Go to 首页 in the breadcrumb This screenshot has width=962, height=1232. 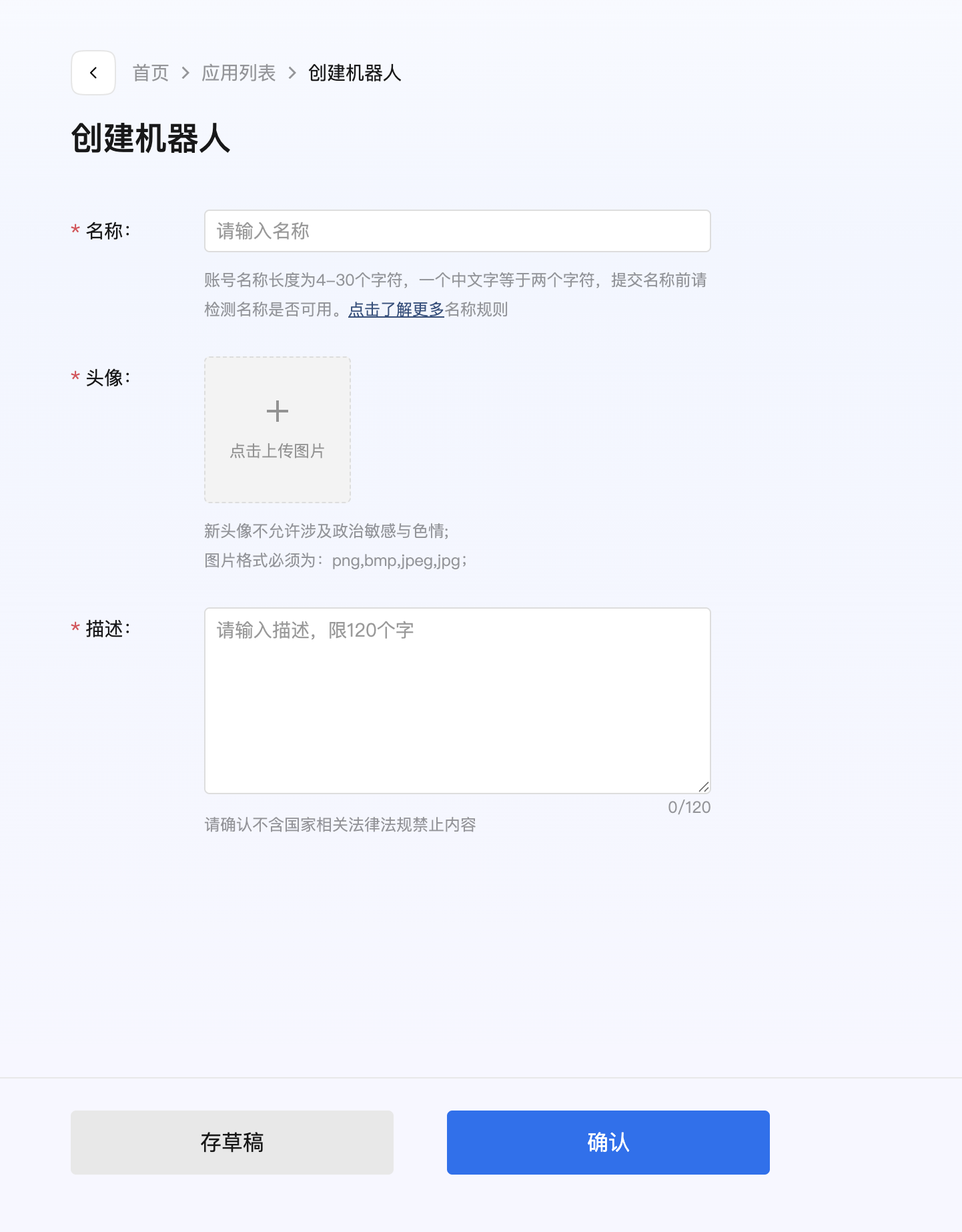pos(151,73)
